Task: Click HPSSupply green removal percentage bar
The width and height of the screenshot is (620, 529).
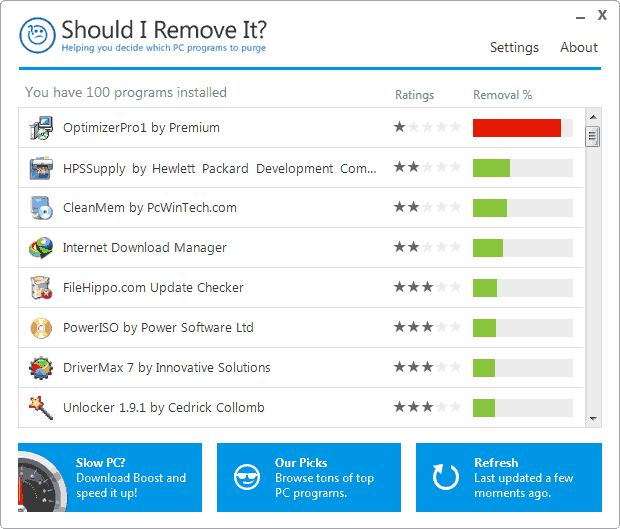Action: [523, 168]
